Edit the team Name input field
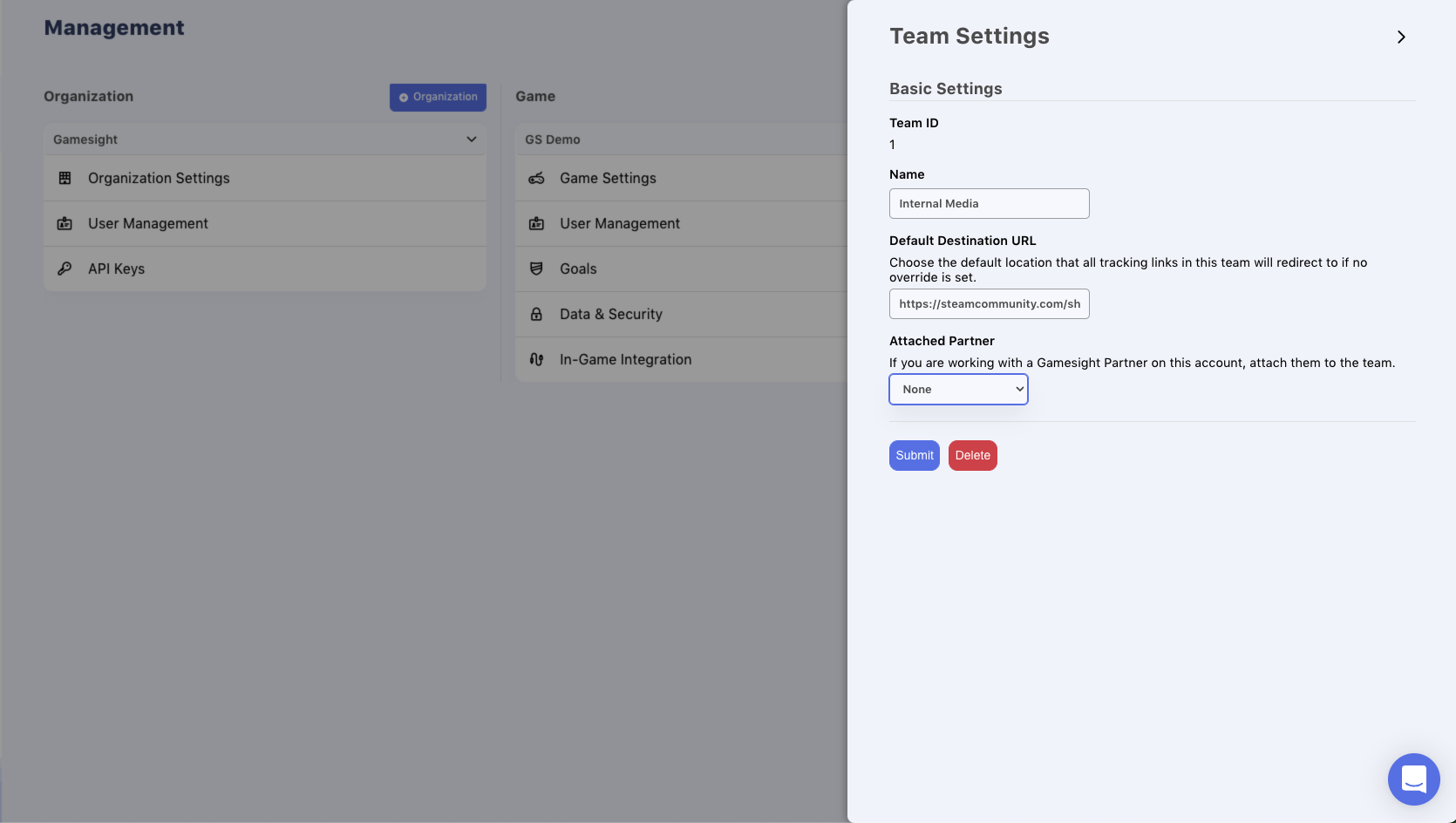 click(989, 203)
